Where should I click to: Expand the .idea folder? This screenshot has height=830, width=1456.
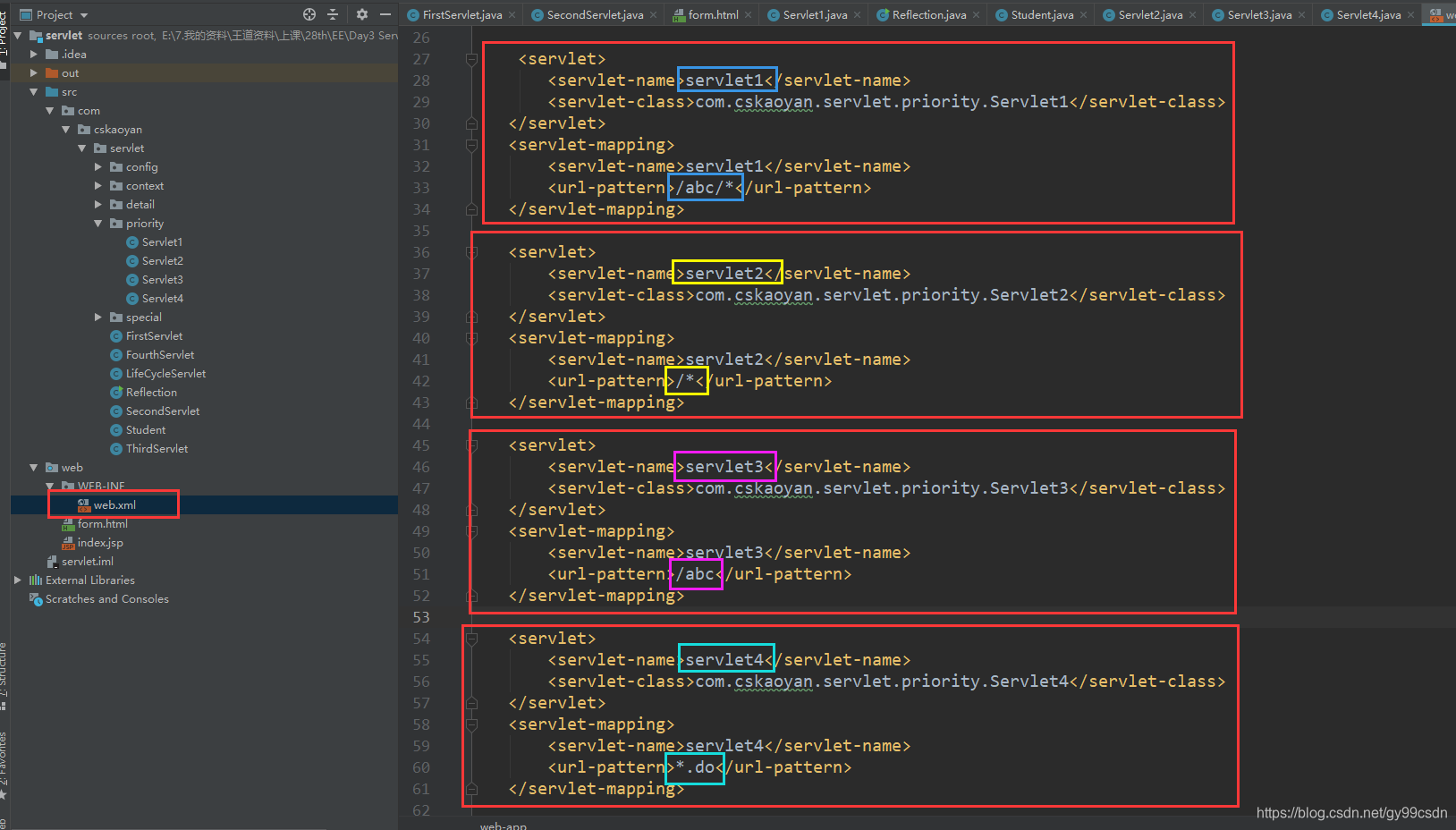(x=34, y=55)
